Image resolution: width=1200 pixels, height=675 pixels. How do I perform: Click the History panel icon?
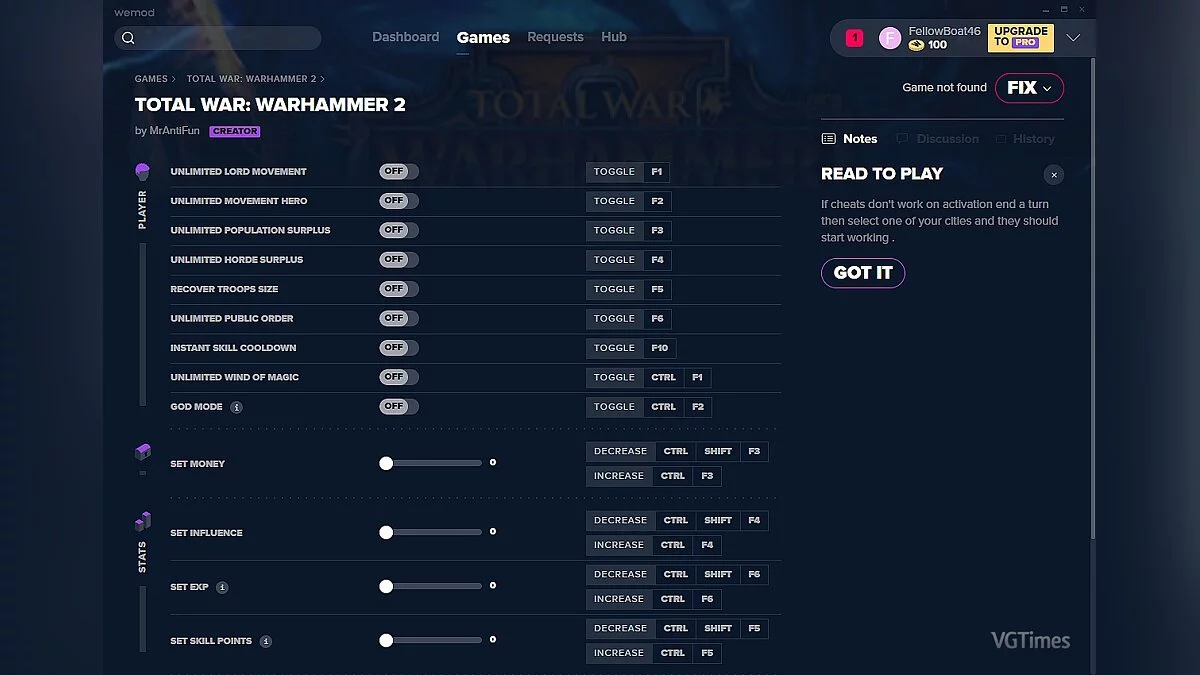pos(1001,139)
